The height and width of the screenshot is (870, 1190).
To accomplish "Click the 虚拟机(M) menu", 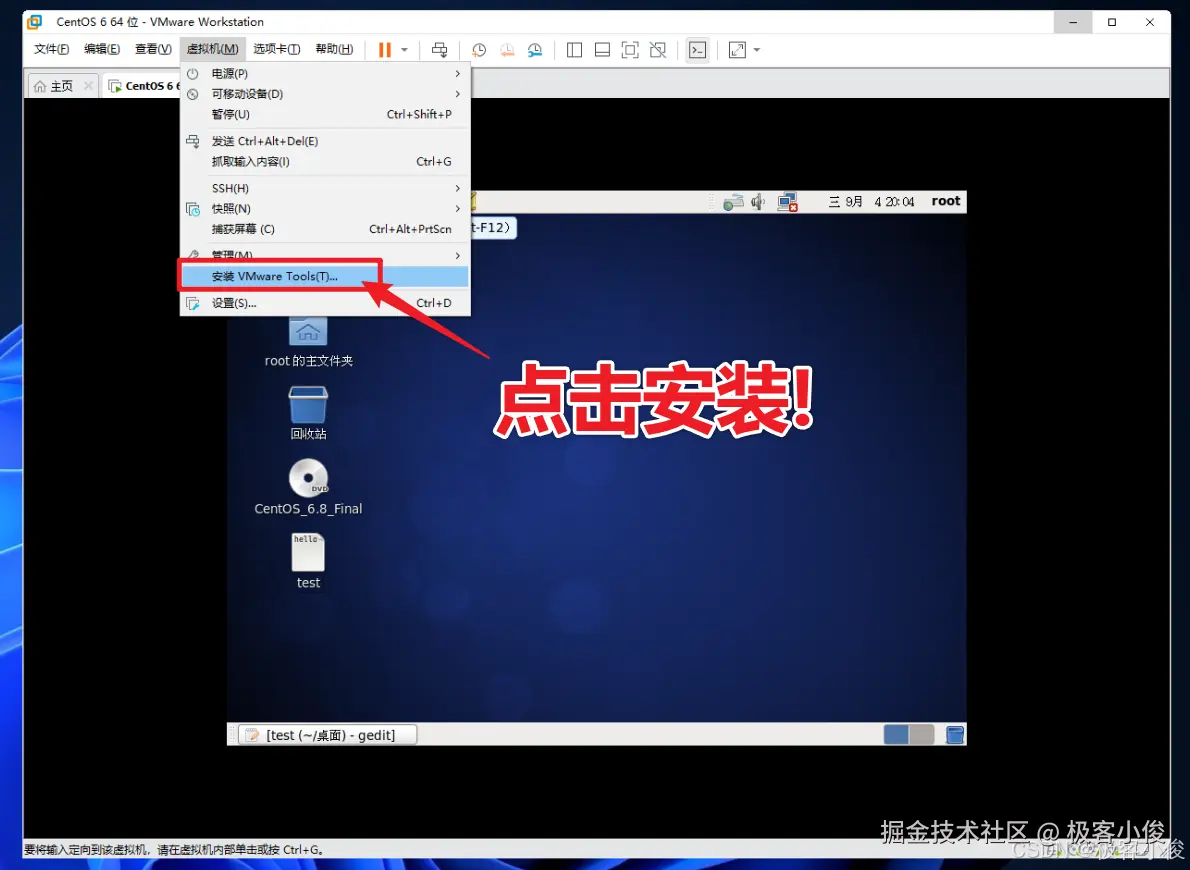I will pos(212,49).
